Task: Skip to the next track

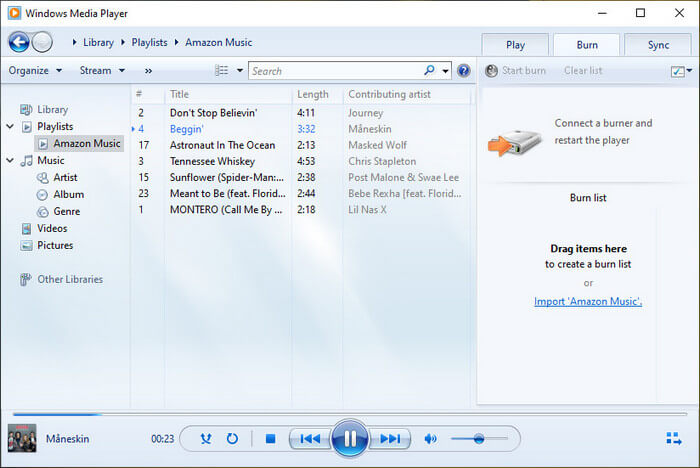Action: (x=390, y=439)
